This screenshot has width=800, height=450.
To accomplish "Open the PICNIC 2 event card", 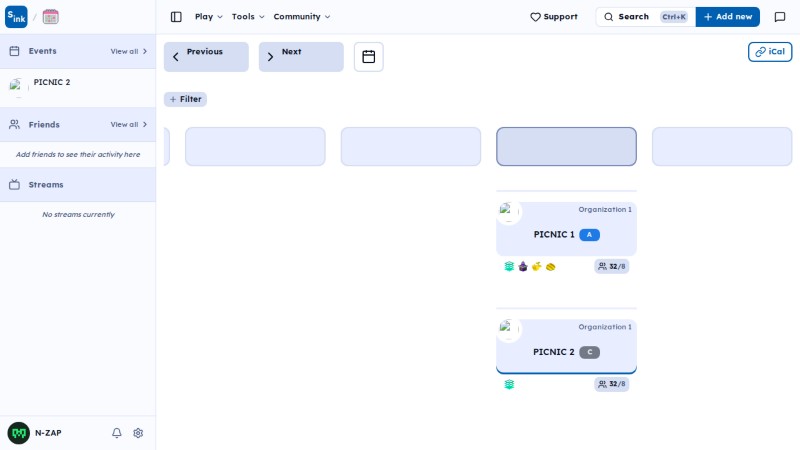I will tap(566, 346).
